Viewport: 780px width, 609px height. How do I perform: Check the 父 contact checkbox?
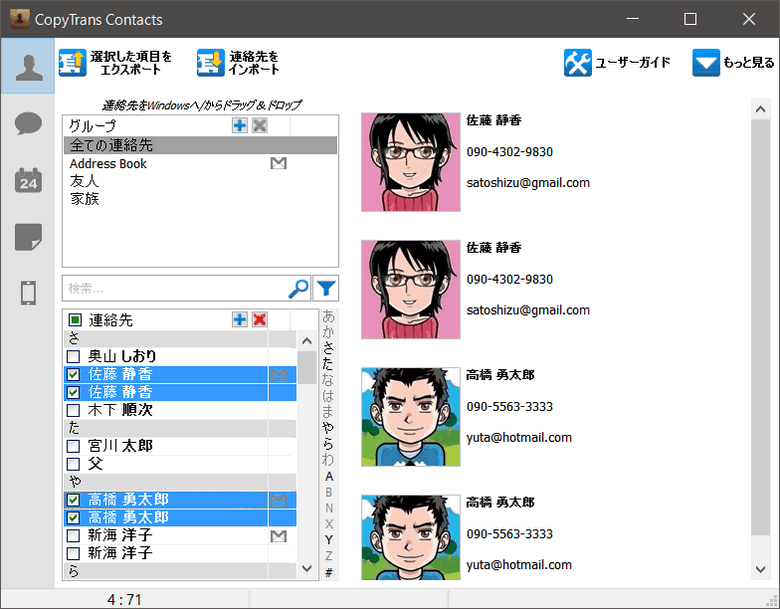(73, 464)
